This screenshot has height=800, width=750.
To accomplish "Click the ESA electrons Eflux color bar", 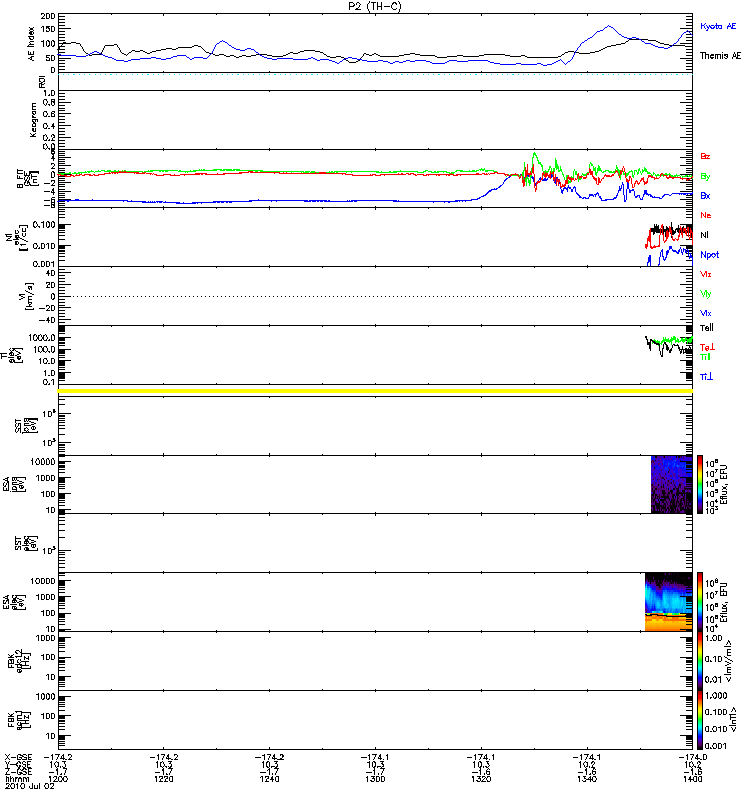I will 700,602.
